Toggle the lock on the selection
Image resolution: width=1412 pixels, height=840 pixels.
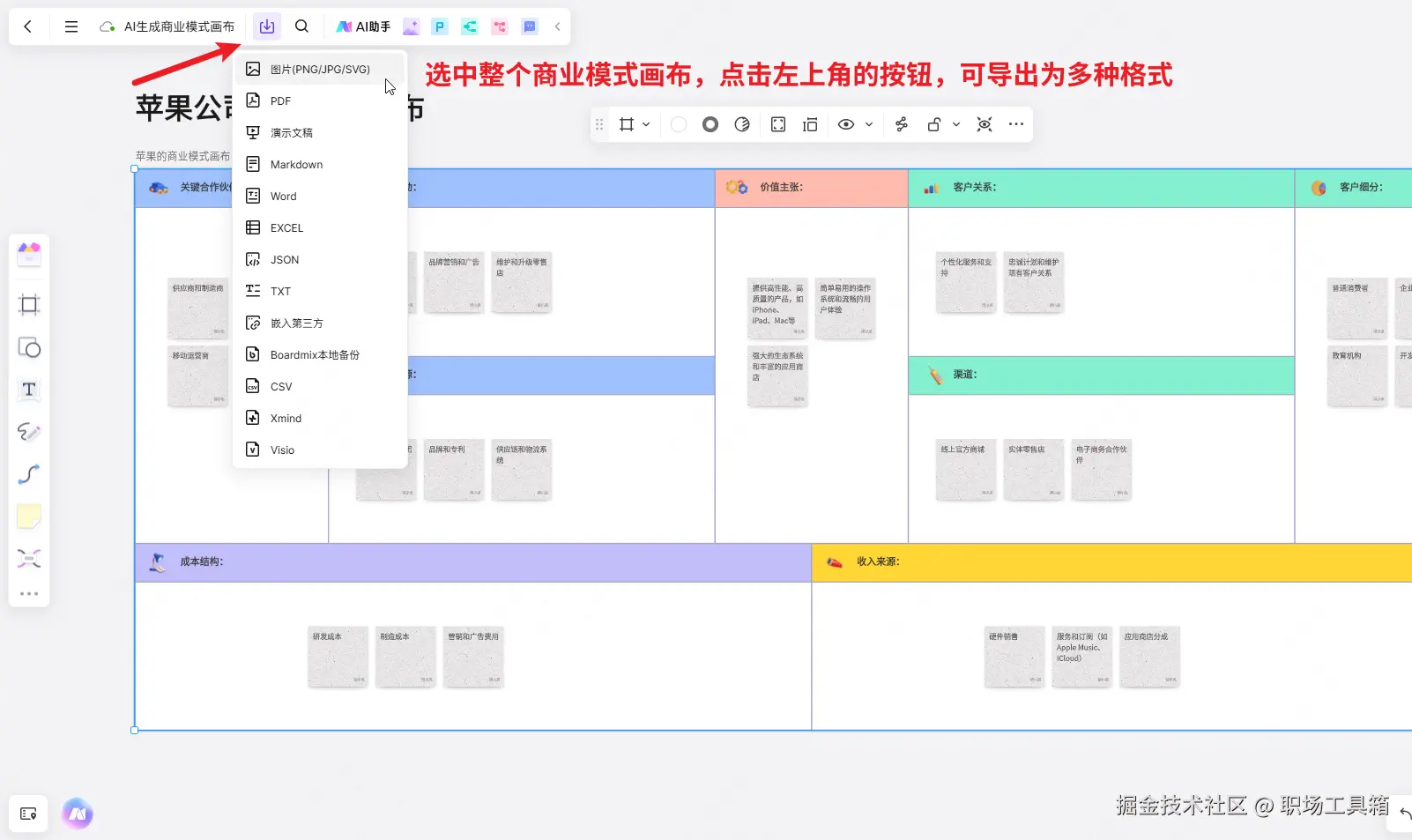point(934,124)
